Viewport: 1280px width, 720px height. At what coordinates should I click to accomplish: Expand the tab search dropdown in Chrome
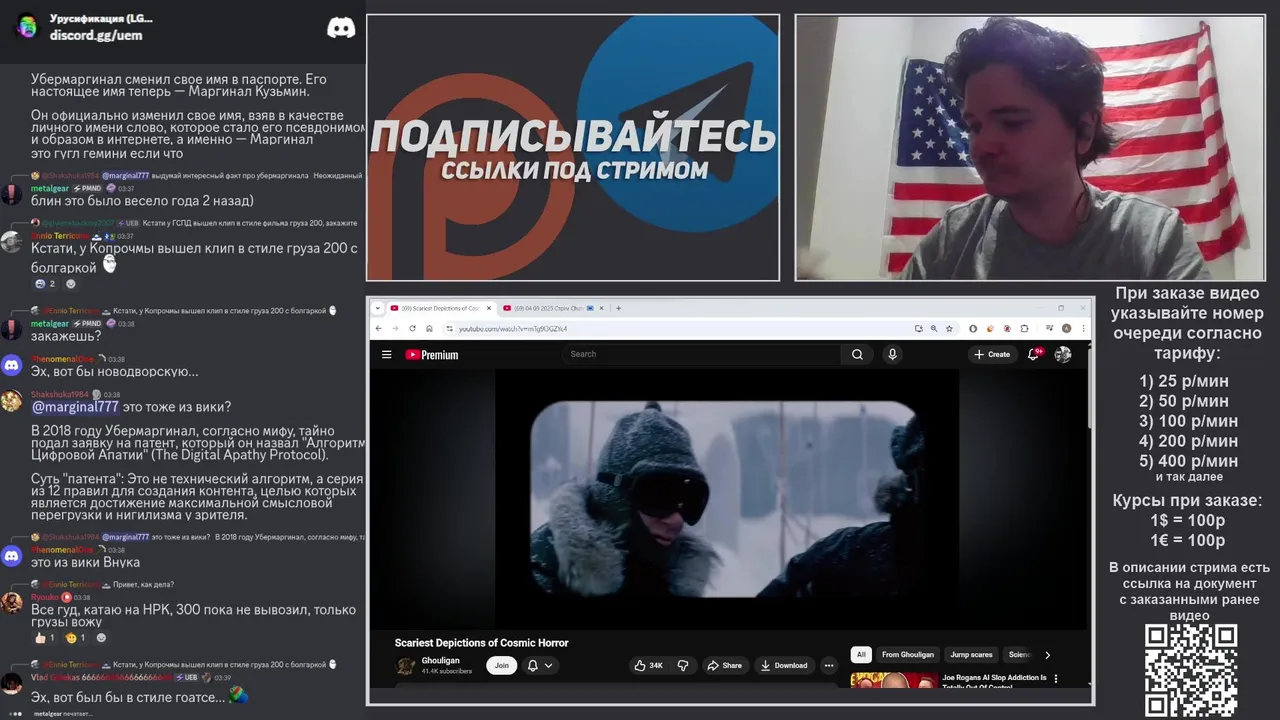click(379, 308)
